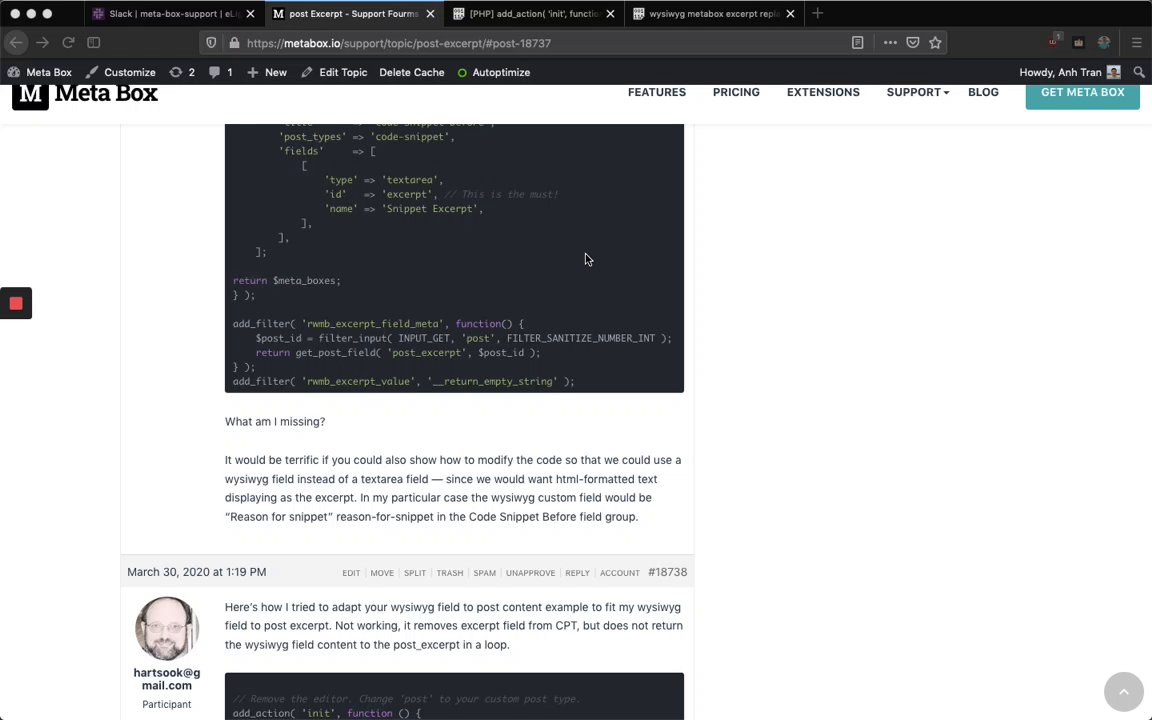1152x720 pixels.
Task: Click TRASH on reply #18738
Action: pos(450,573)
